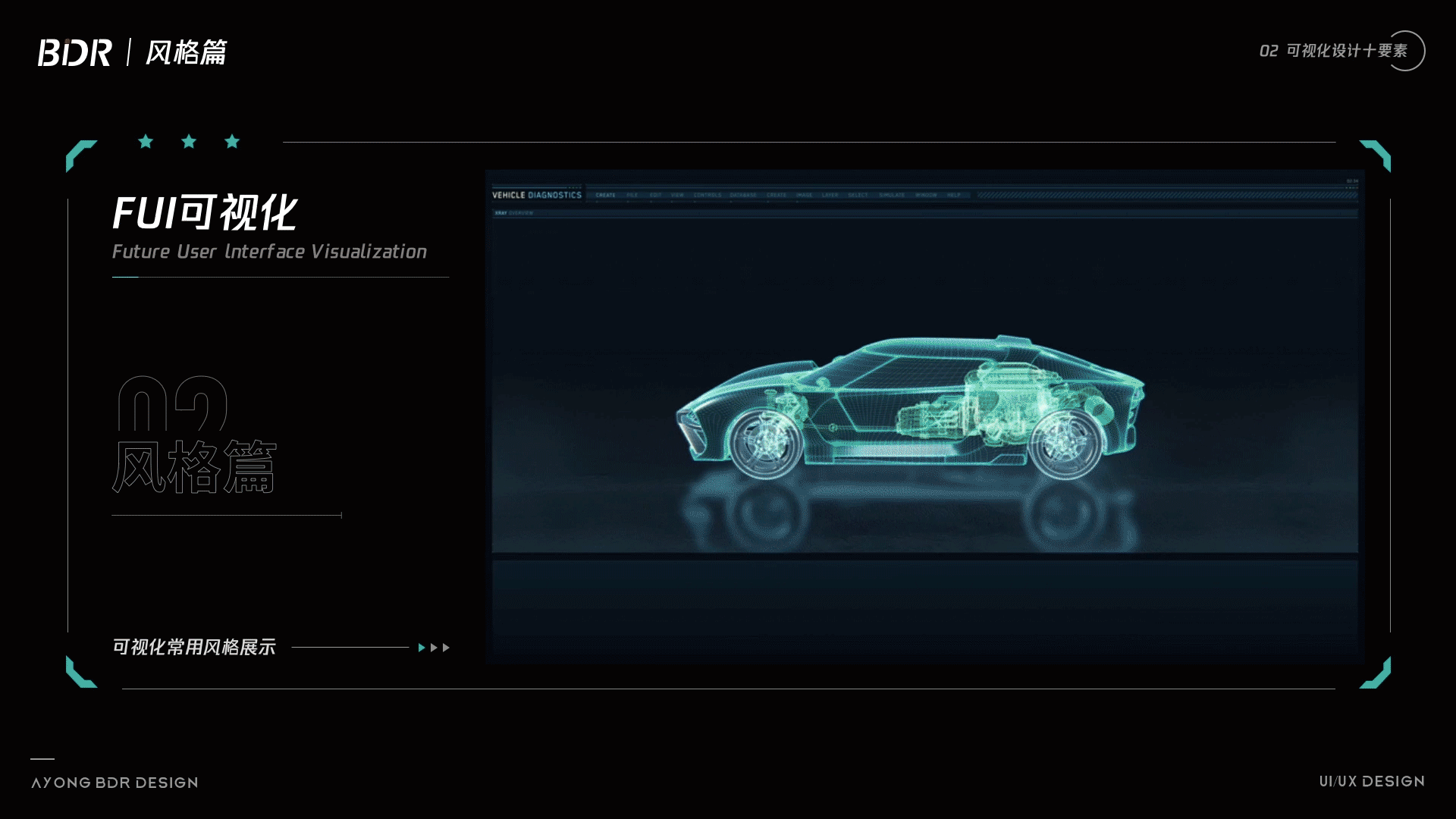
Task: Click the VEHICLE DIAGNOSTICS title
Action: point(537,195)
